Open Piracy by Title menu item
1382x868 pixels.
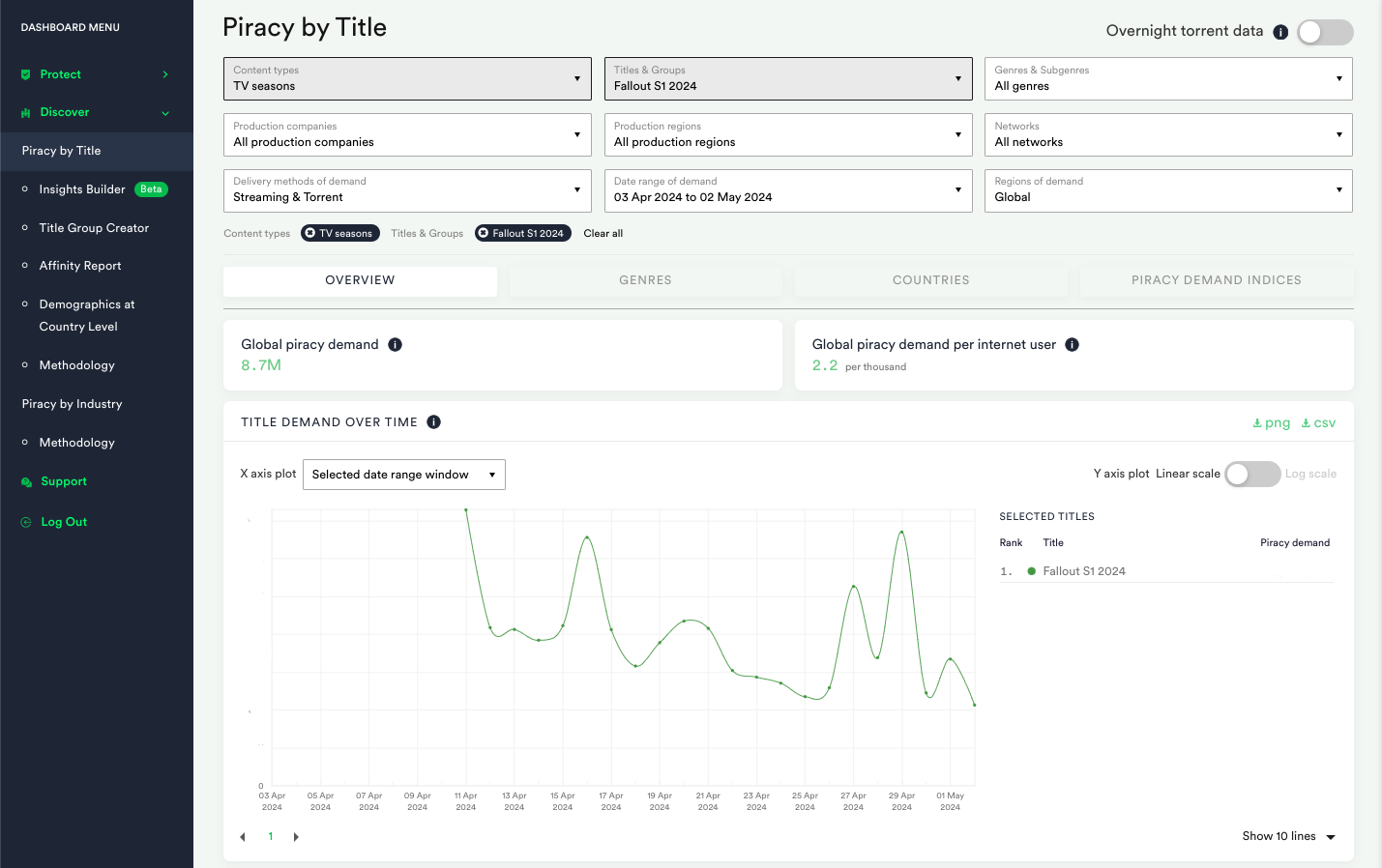pos(97,151)
